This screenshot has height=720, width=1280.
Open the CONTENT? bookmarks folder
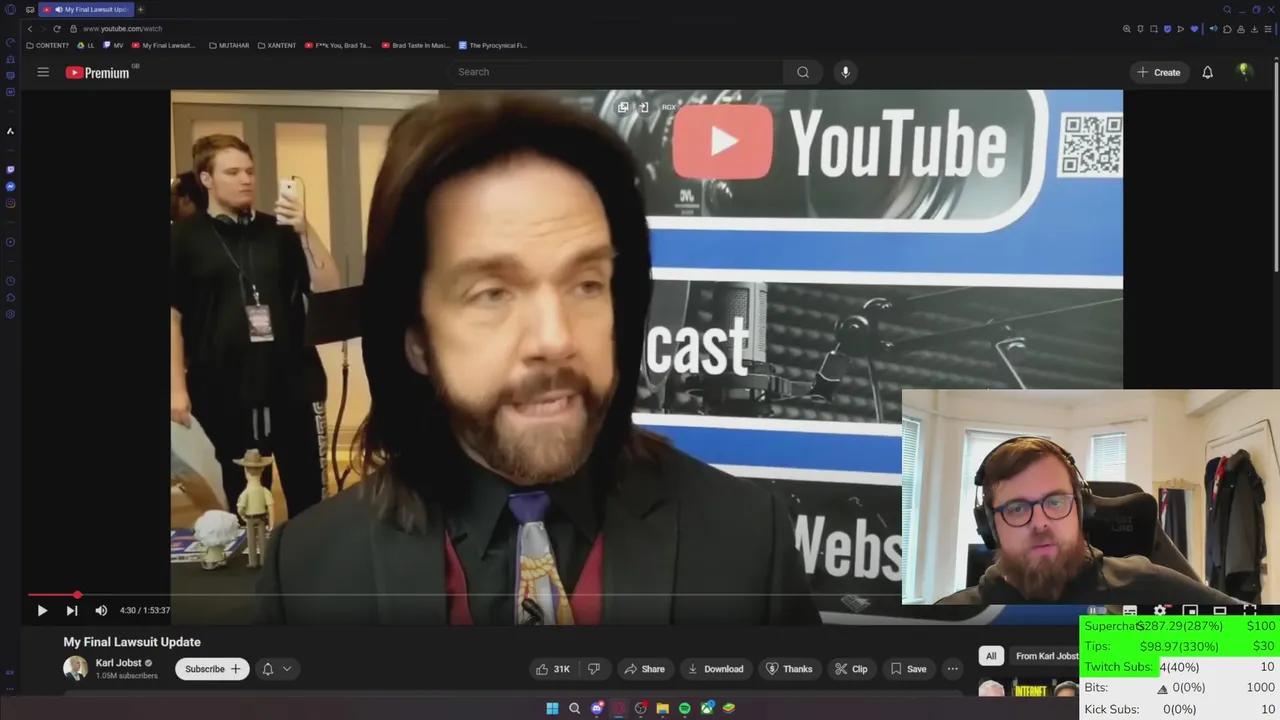tap(47, 45)
